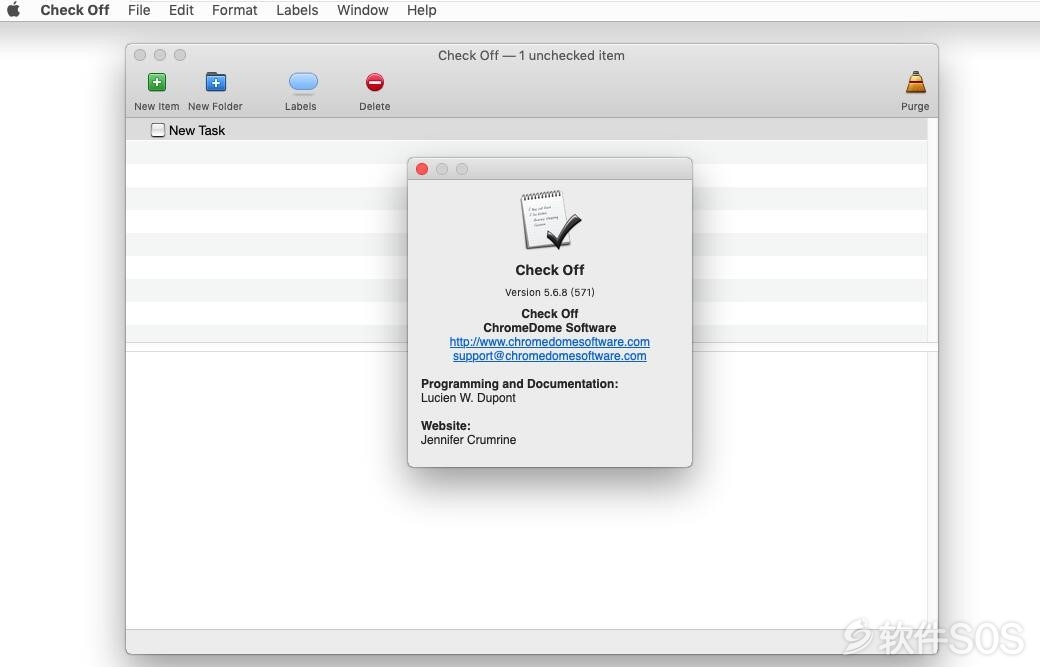This screenshot has height=667, width=1040.
Task: Click the main window title 'Check Off — 1 unchecked item'
Action: pyautogui.click(x=531, y=56)
